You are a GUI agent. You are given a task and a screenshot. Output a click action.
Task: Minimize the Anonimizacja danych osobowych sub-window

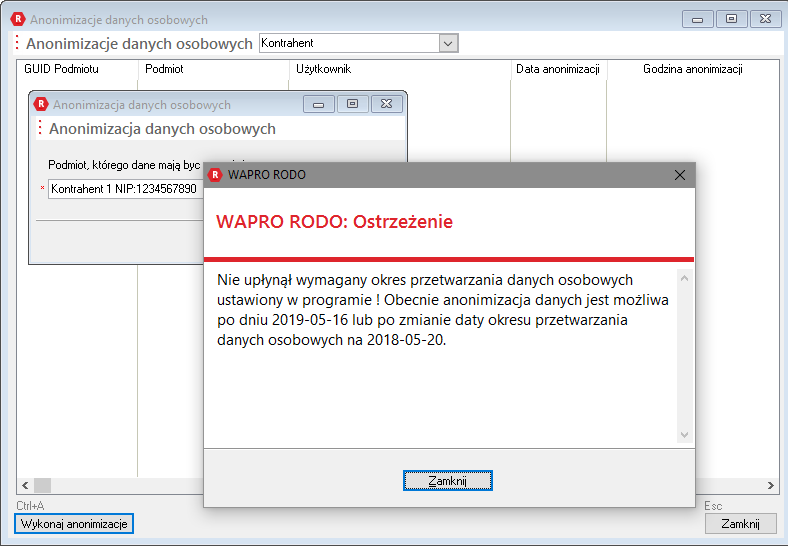[319, 104]
